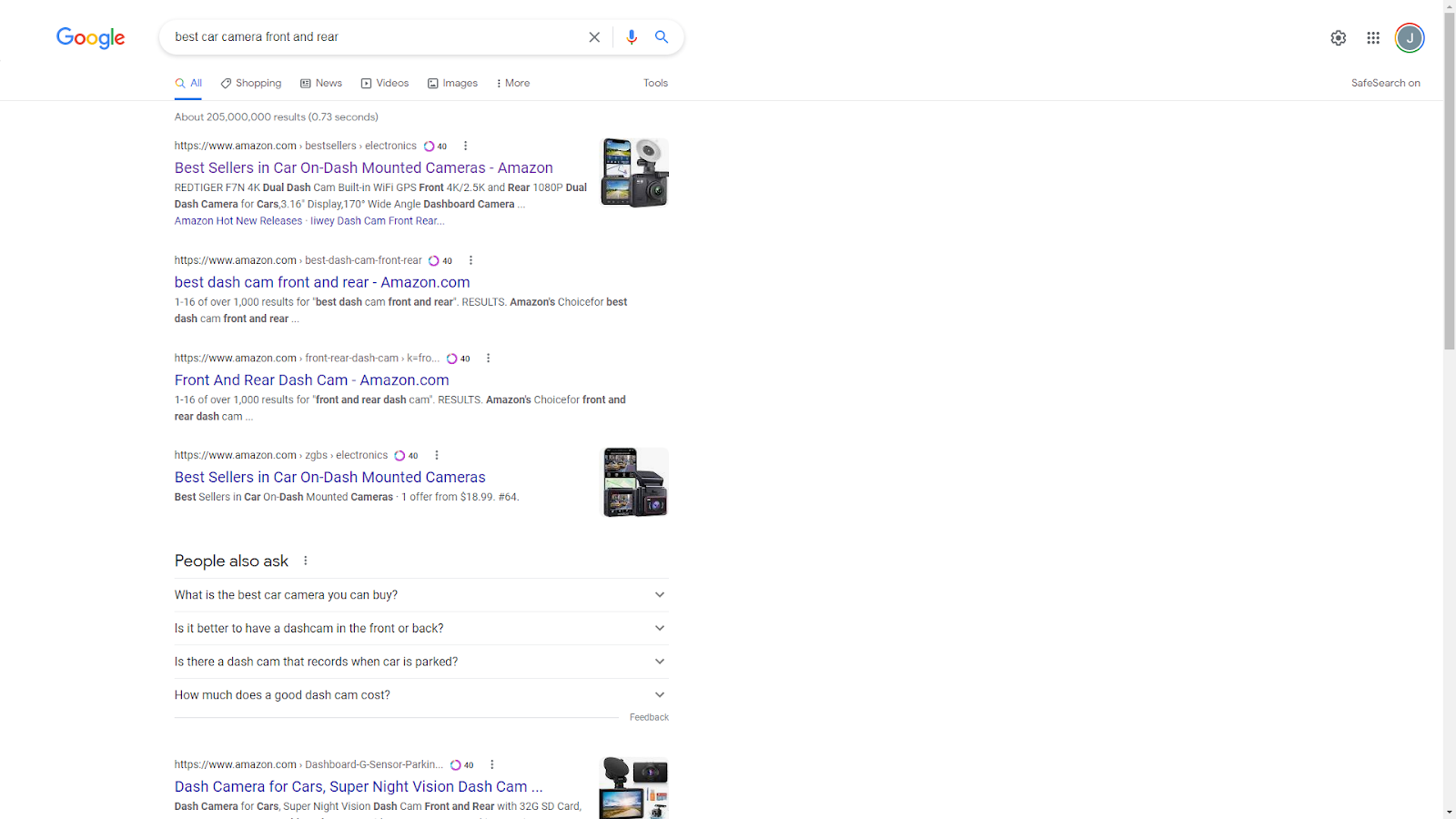
Task: Open options for Front And Rear result
Action: coord(489,359)
